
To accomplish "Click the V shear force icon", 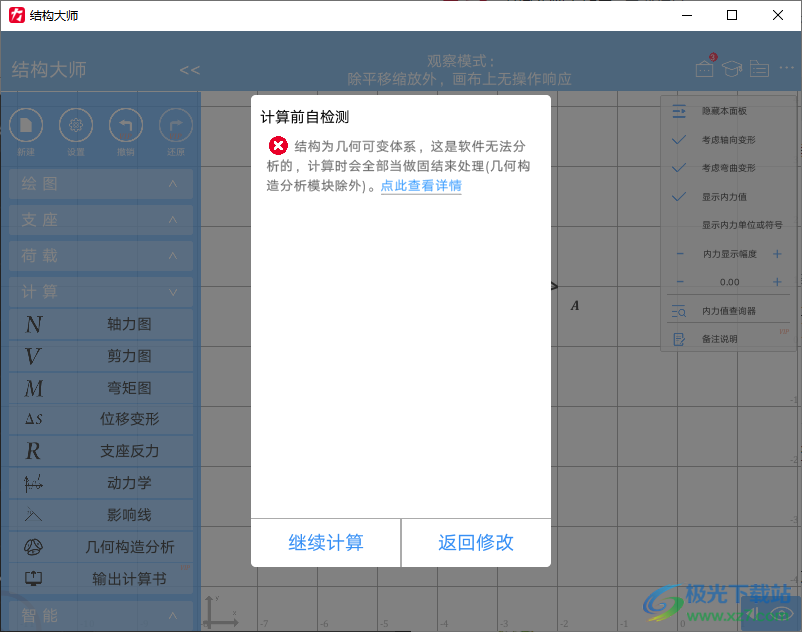I will 33,356.
